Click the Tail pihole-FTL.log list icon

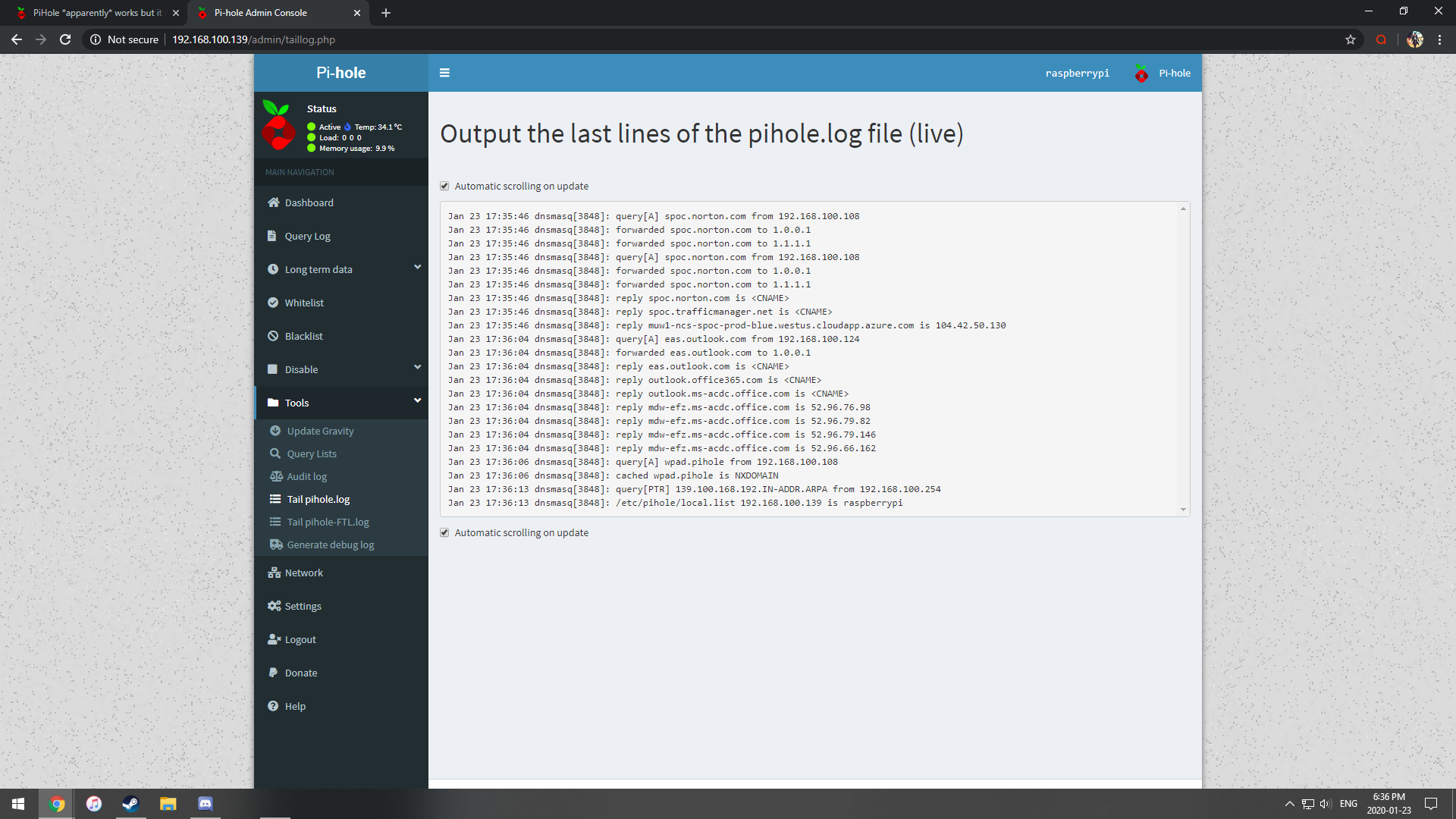(275, 522)
